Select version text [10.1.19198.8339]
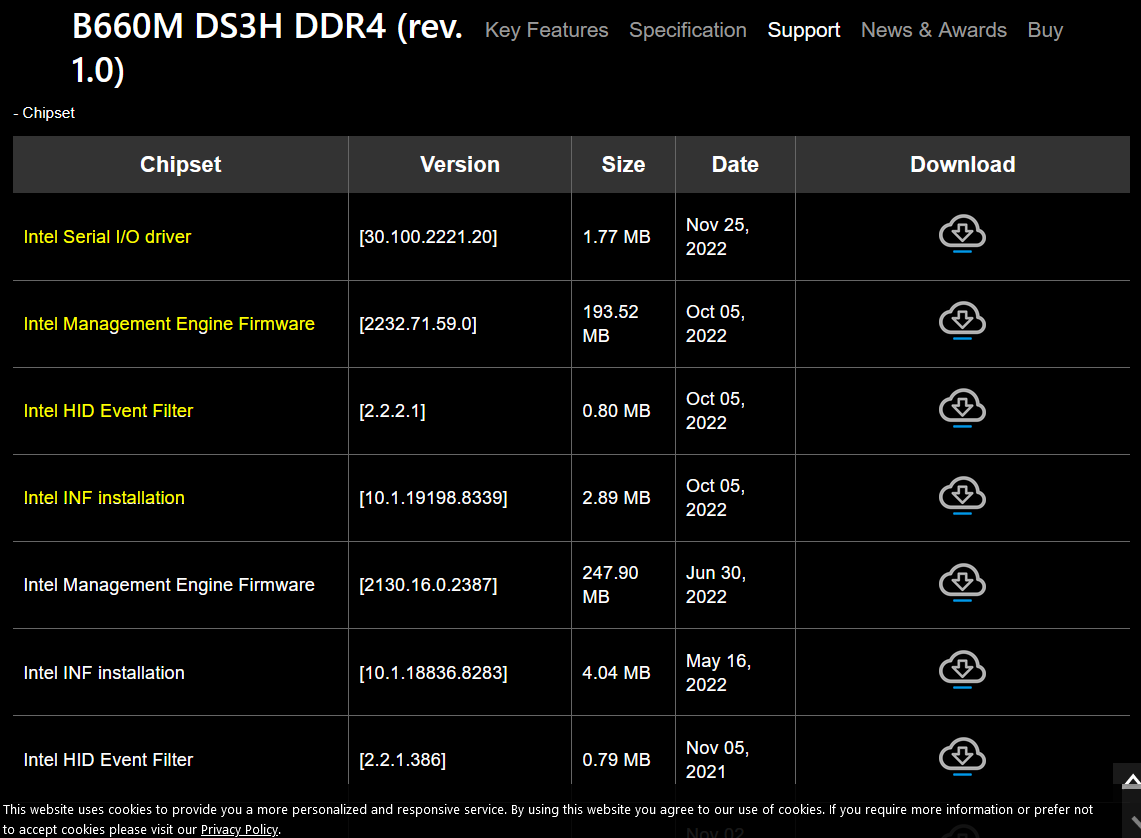This screenshot has height=838, width=1141. coord(433,498)
